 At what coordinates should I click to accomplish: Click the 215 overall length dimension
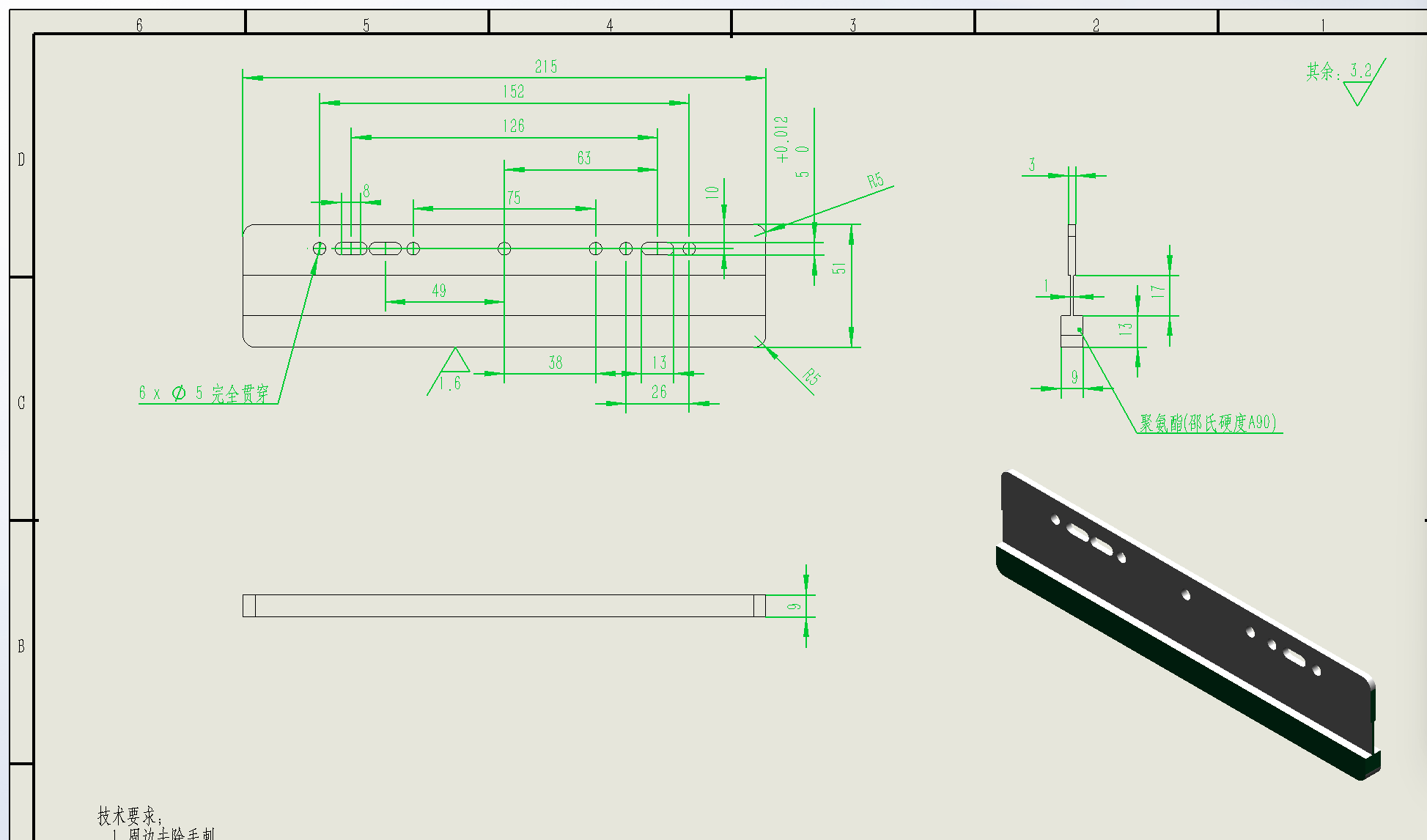545,67
